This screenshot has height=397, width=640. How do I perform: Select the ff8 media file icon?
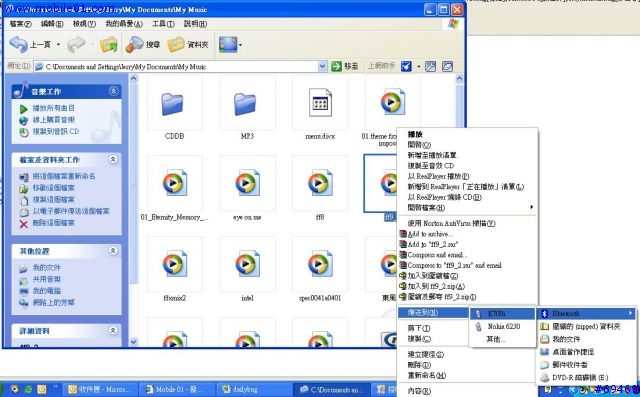point(320,183)
